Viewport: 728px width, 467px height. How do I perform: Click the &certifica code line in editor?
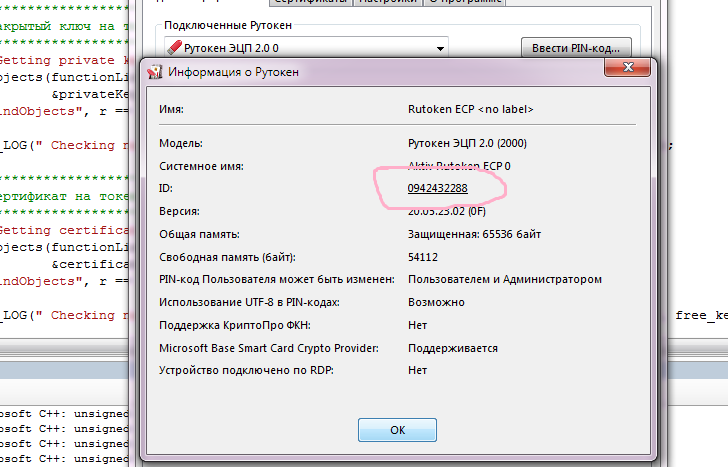90,264
